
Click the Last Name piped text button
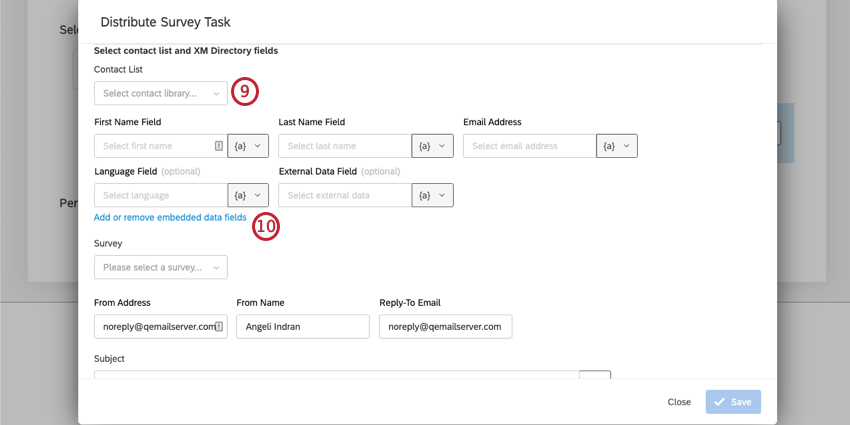tap(432, 146)
